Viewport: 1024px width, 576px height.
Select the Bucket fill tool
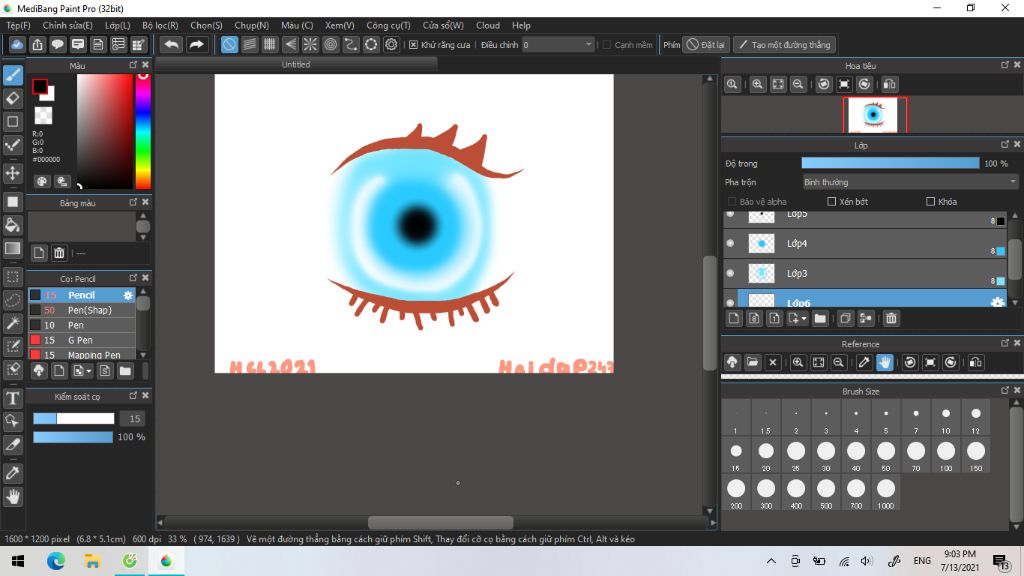pyautogui.click(x=12, y=225)
